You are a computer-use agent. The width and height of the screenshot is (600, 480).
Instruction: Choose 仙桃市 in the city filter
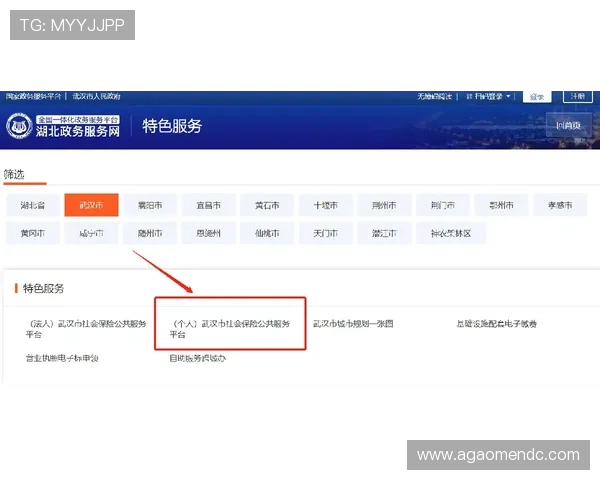267,233
